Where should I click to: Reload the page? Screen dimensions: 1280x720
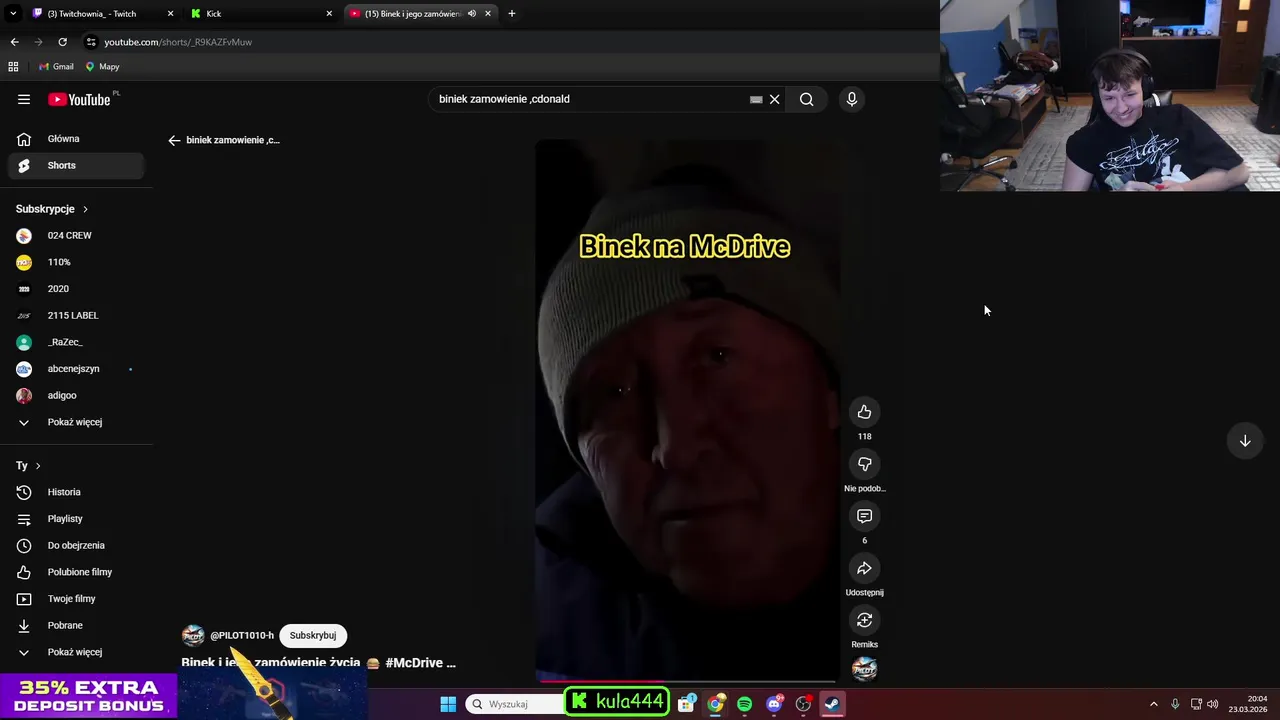tap(62, 42)
